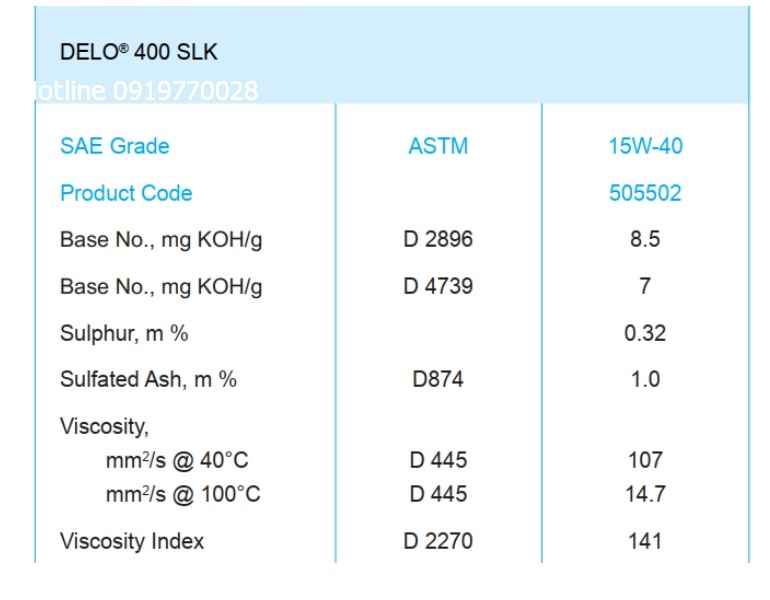Click the Product Code label
This screenshot has width=770, height=600.
[126, 193]
